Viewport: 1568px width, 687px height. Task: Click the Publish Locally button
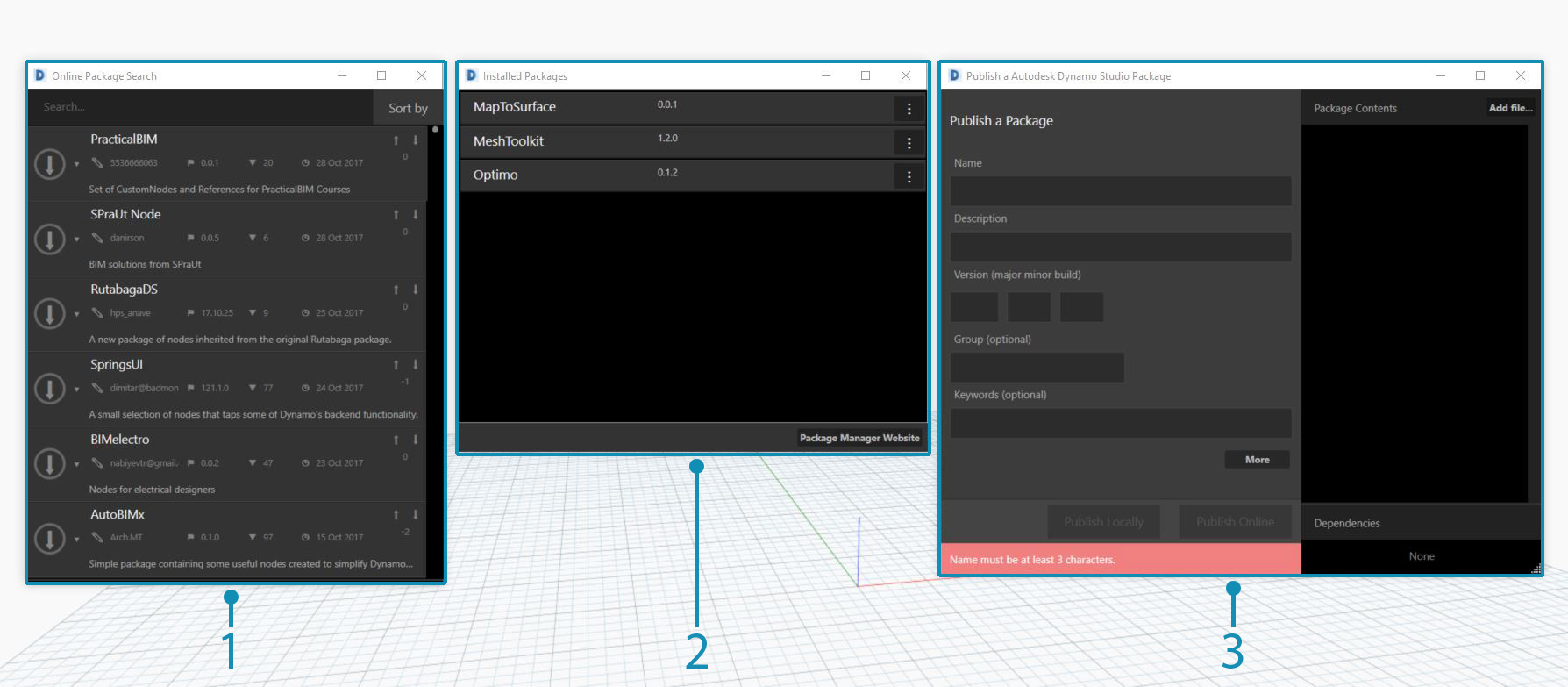tap(1103, 521)
